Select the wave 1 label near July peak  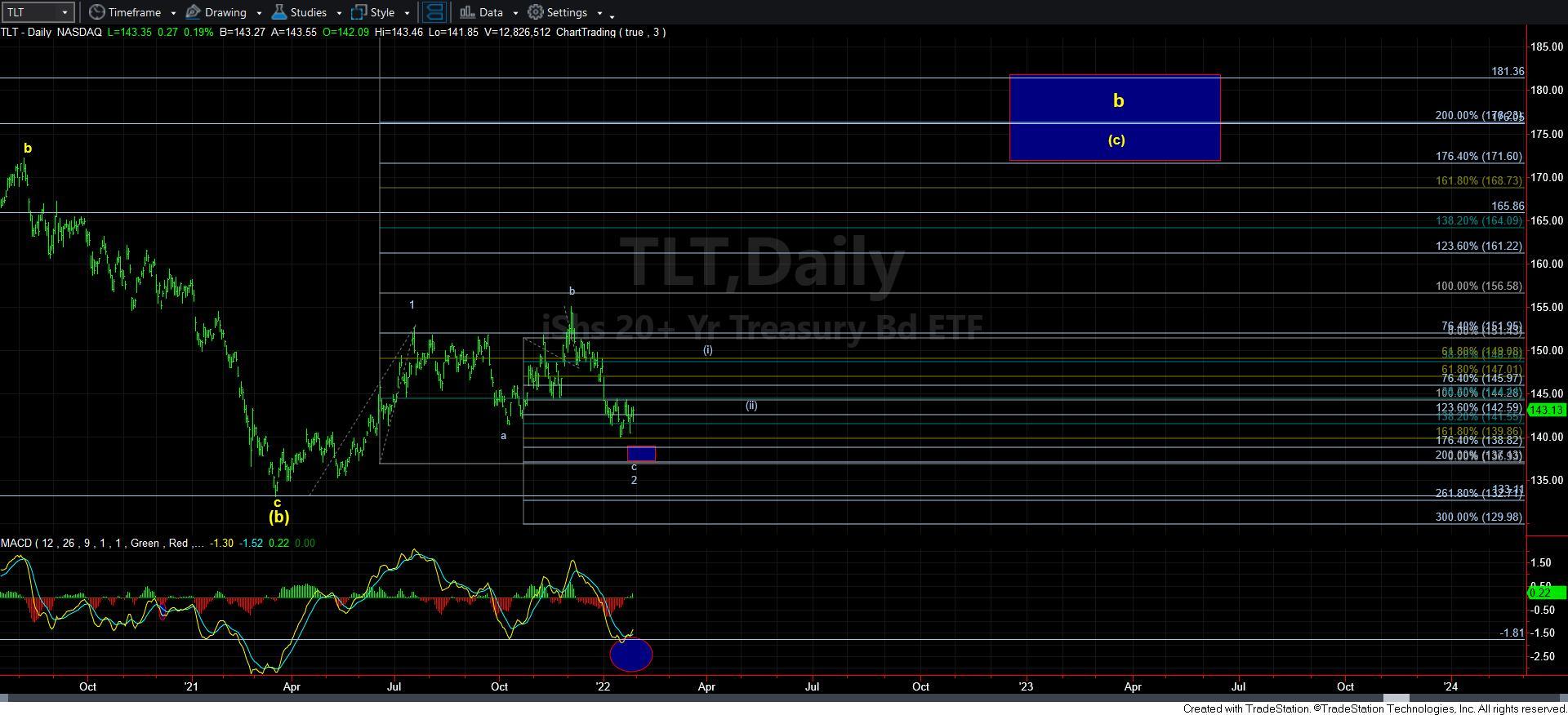coord(412,304)
